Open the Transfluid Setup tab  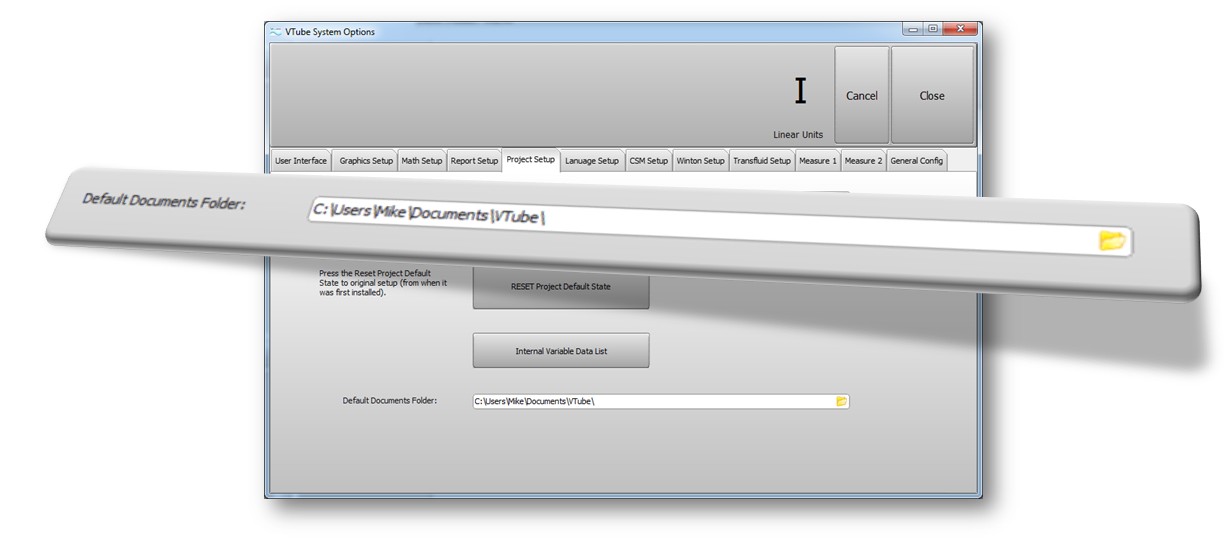point(761,161)
